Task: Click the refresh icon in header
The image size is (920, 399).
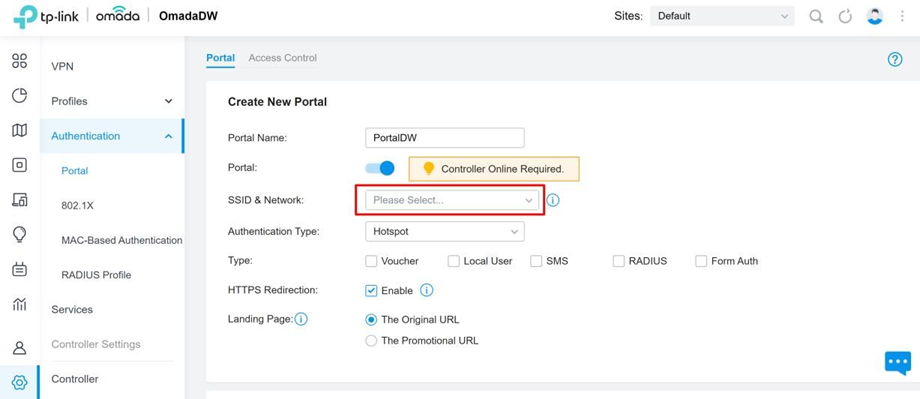Action: click(x=845, y=16)
